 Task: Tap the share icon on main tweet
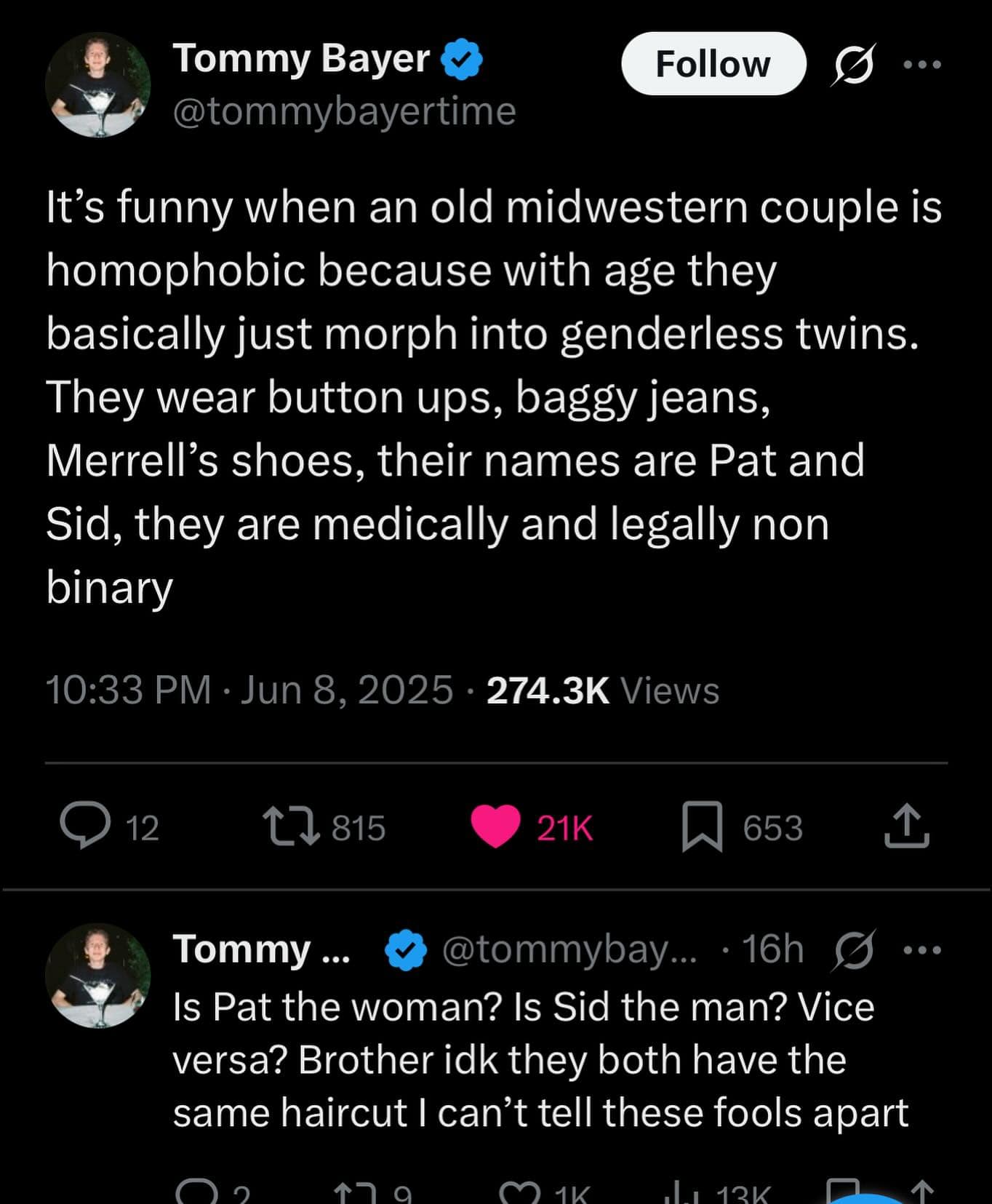click(x=907, y=826)
